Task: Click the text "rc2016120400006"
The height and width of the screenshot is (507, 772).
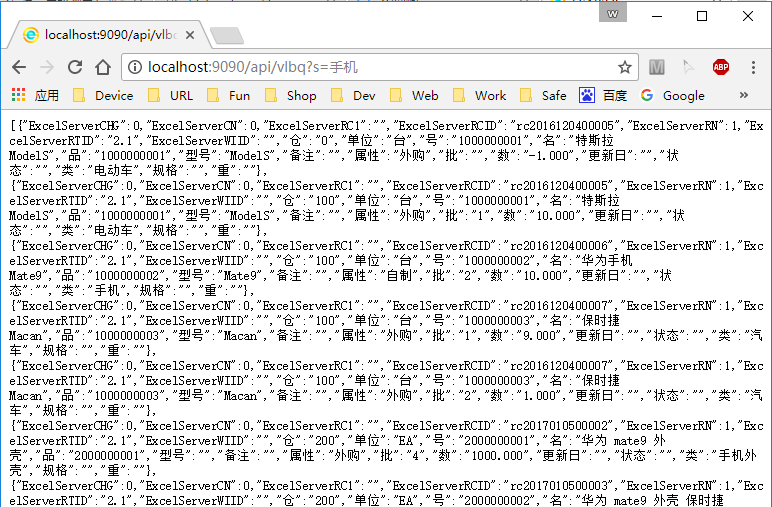Action: [x=562, y=246]
